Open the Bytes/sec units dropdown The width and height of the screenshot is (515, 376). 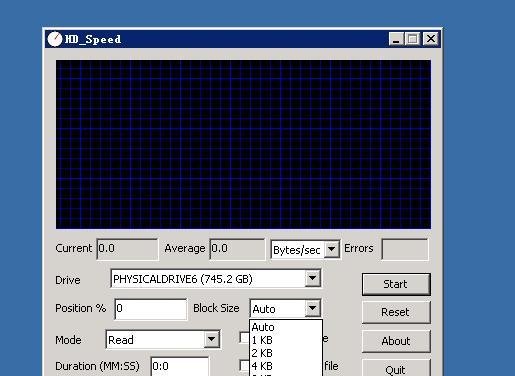click(332, 249)
